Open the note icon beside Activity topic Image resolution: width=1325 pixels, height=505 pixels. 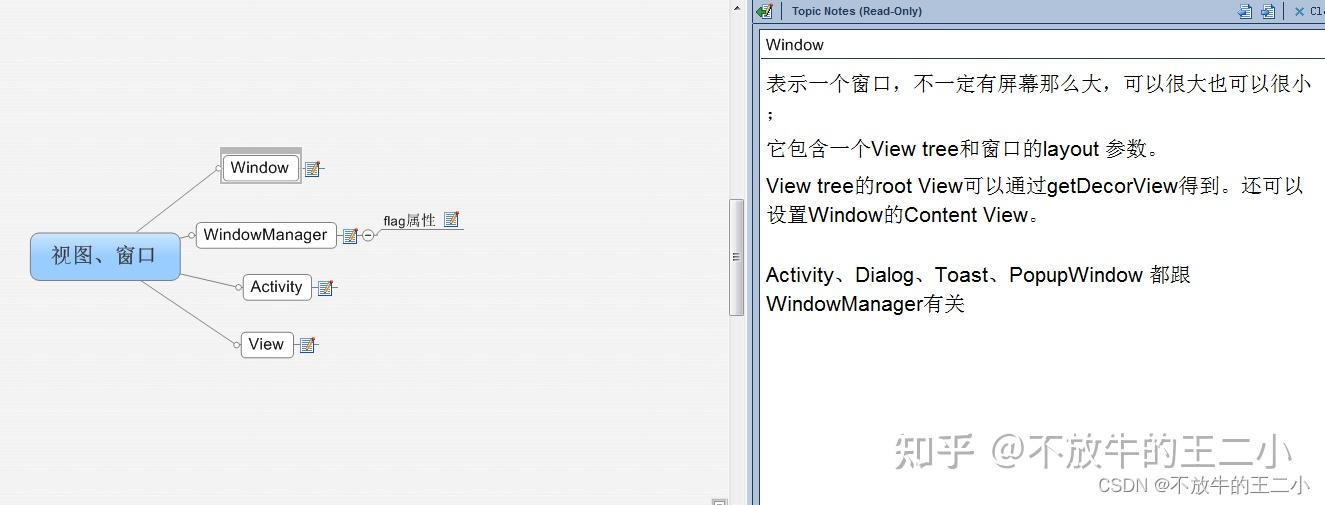(325, 288)
